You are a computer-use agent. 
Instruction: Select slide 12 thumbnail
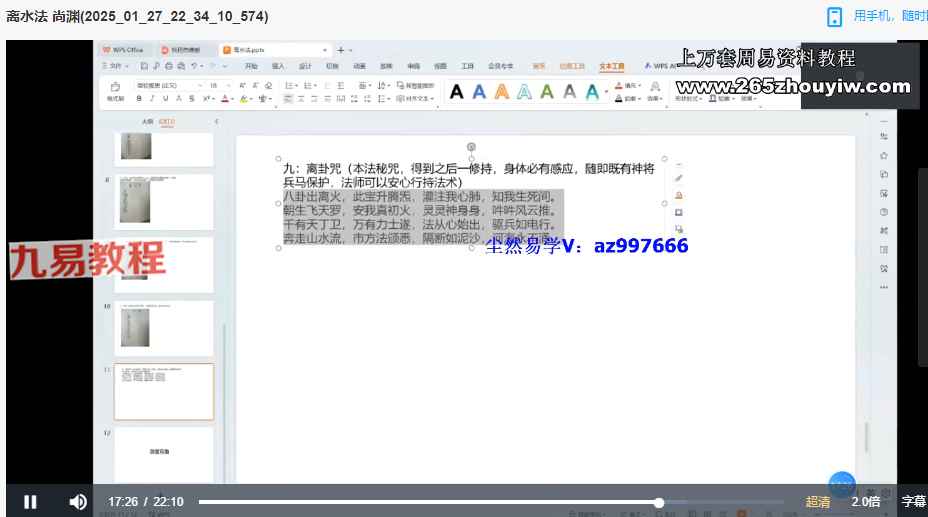tap(163, 453)
